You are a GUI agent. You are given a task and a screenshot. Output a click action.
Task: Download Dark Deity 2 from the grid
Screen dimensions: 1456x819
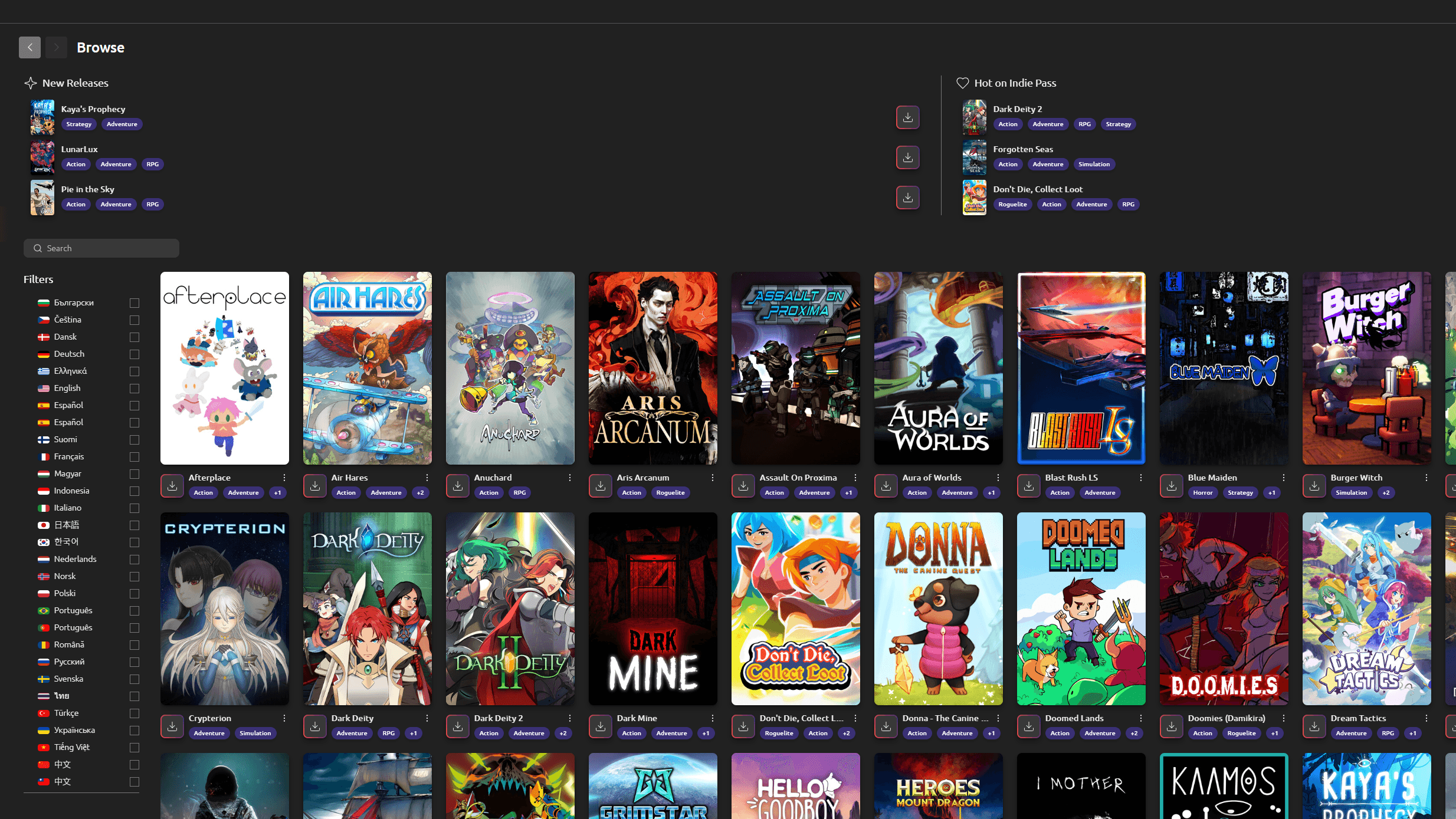pos(458,726)
